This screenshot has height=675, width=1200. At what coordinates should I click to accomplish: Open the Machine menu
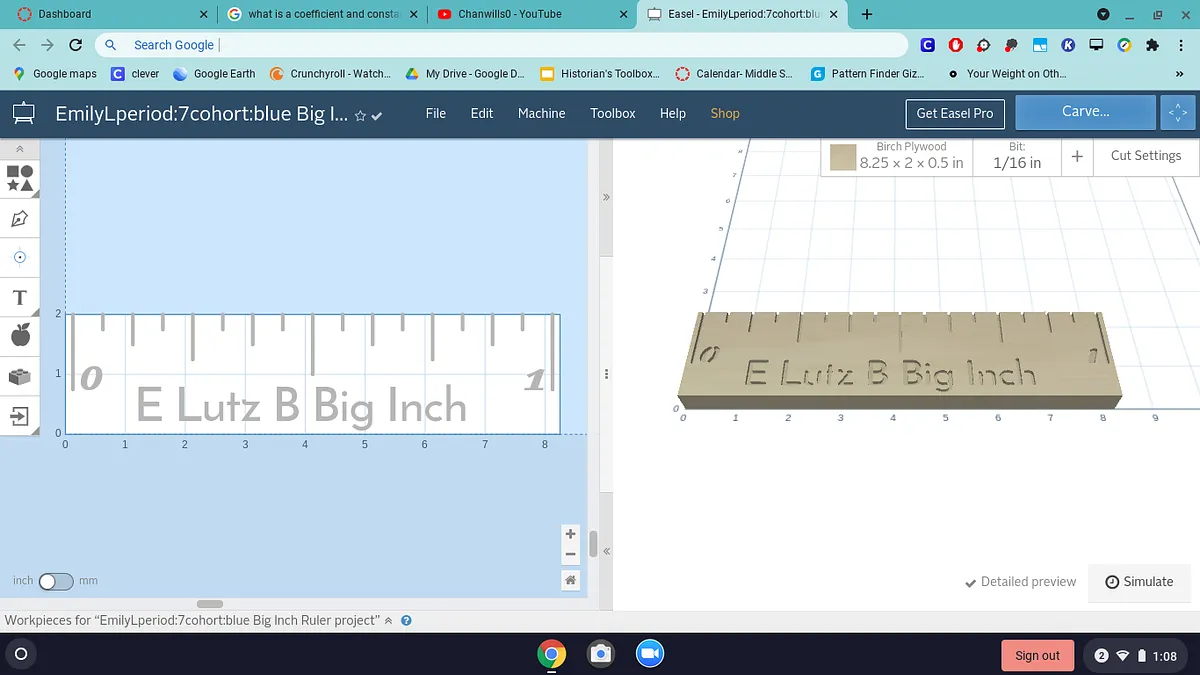(x=541, y=114)
